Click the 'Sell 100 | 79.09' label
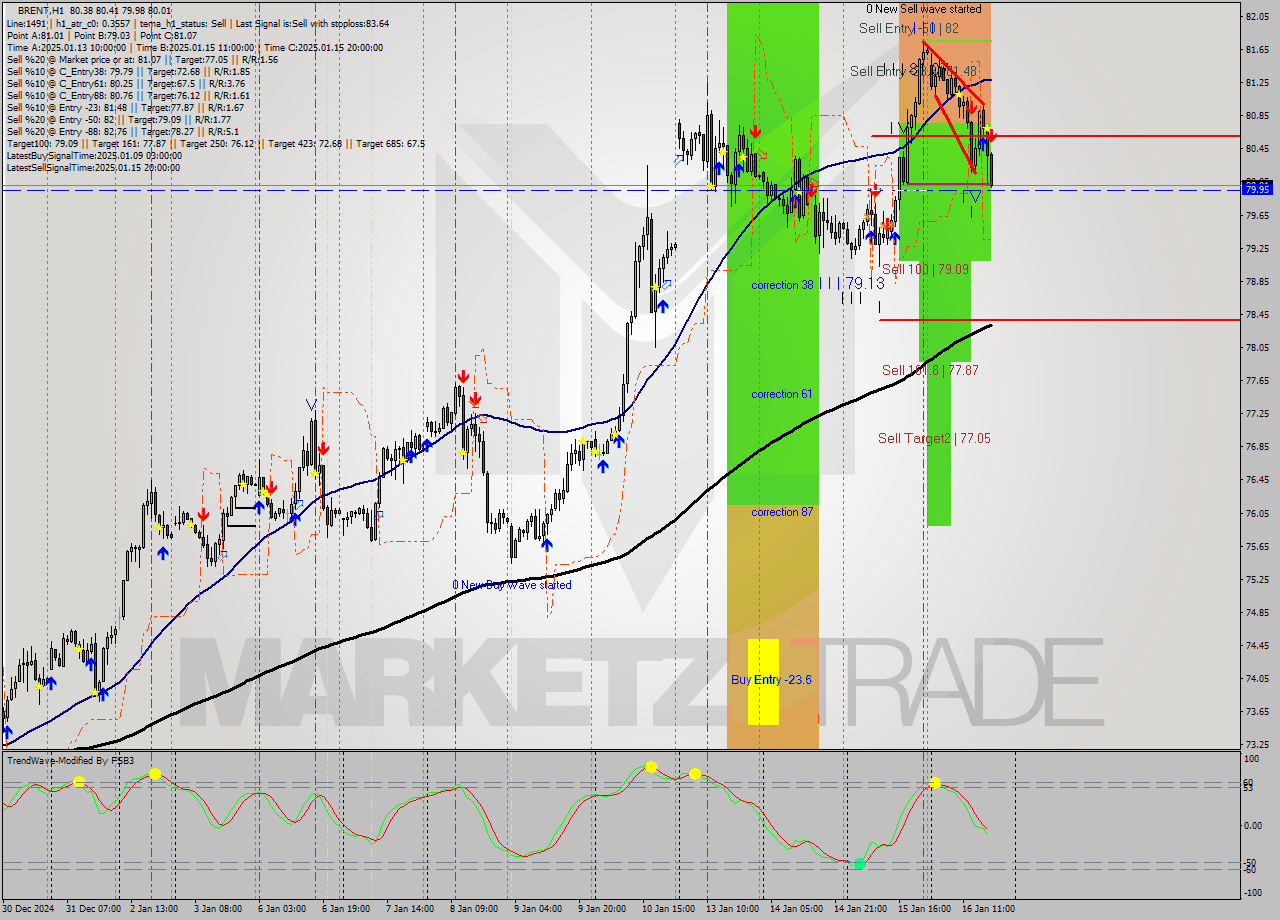 (925, 269)
